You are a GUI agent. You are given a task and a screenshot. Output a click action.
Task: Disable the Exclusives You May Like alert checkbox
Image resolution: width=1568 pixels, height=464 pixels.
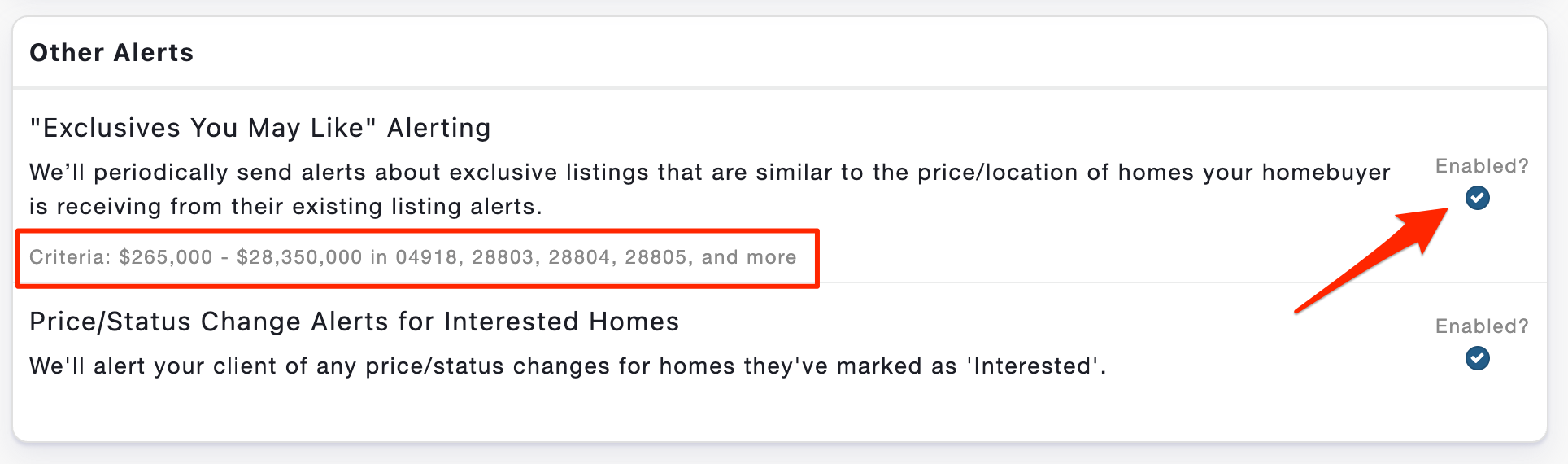1477,198
